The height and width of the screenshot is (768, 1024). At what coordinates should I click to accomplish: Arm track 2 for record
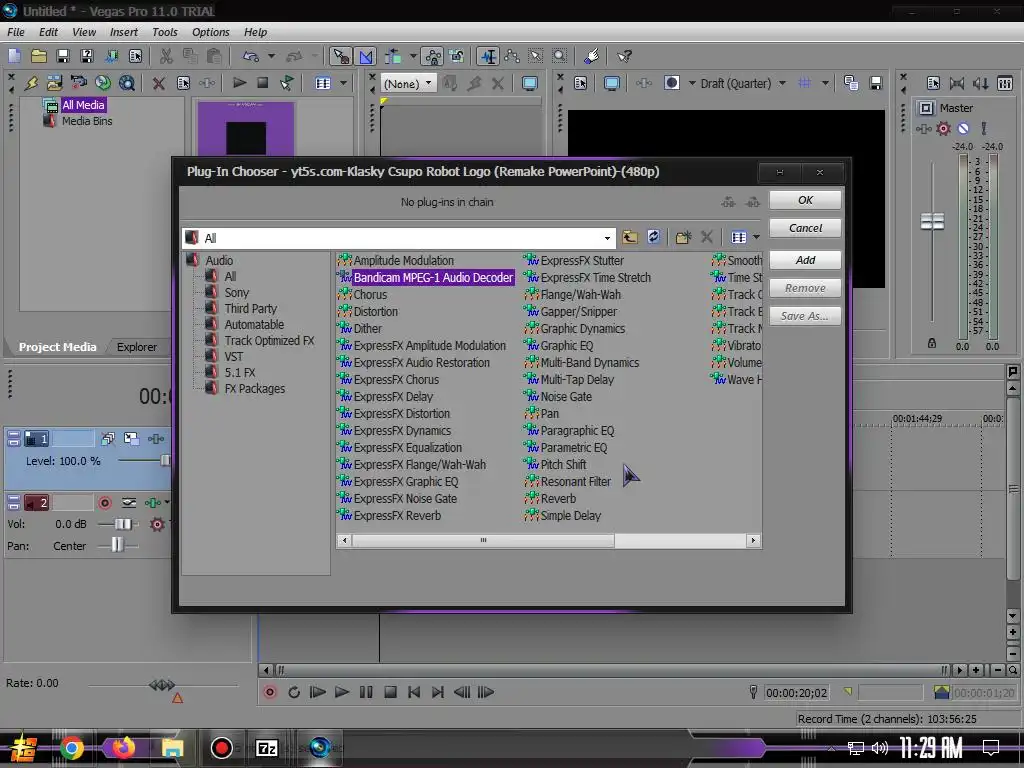[x=104, y=503]
